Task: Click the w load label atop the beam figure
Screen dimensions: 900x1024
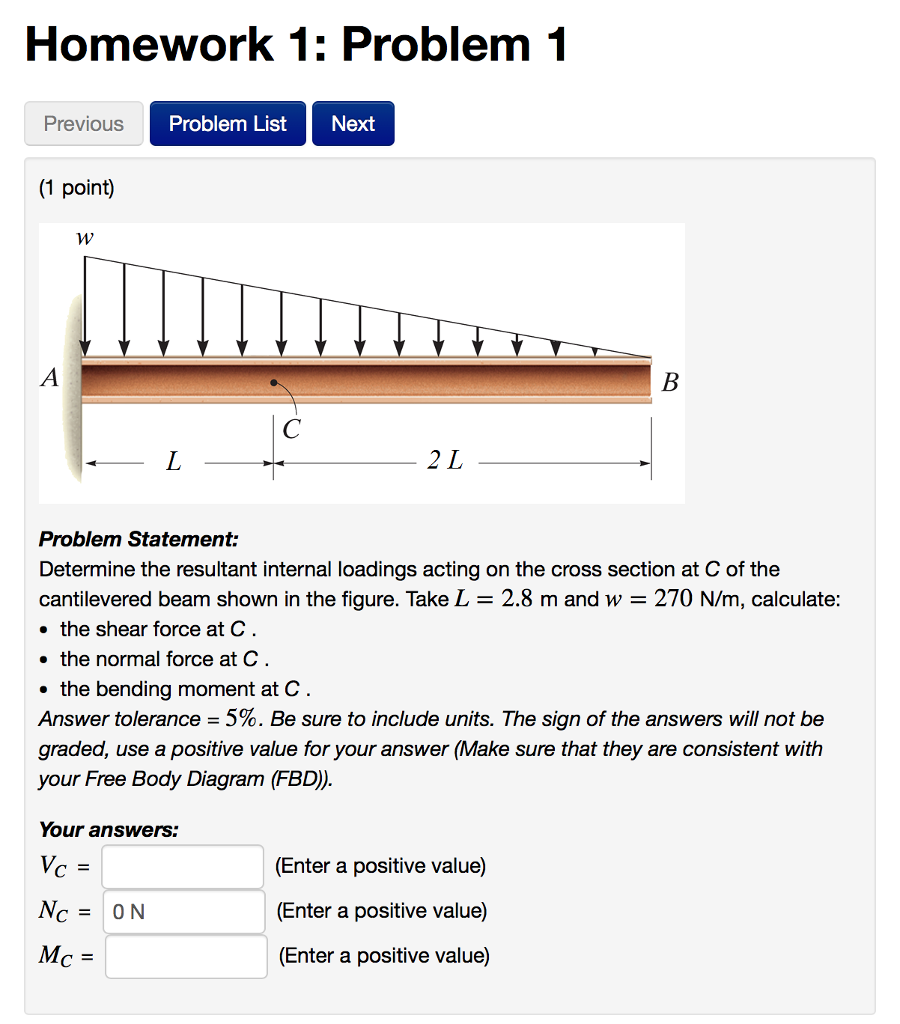Action: [85, 238]
